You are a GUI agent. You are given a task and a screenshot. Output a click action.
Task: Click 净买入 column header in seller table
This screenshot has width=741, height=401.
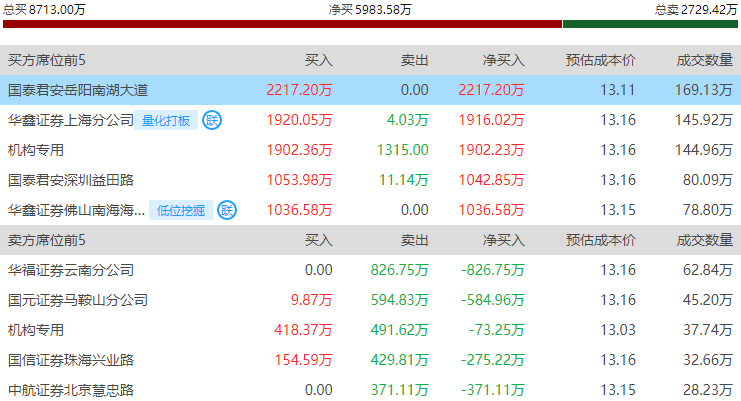pyautogui.click(x=504, y=240)
